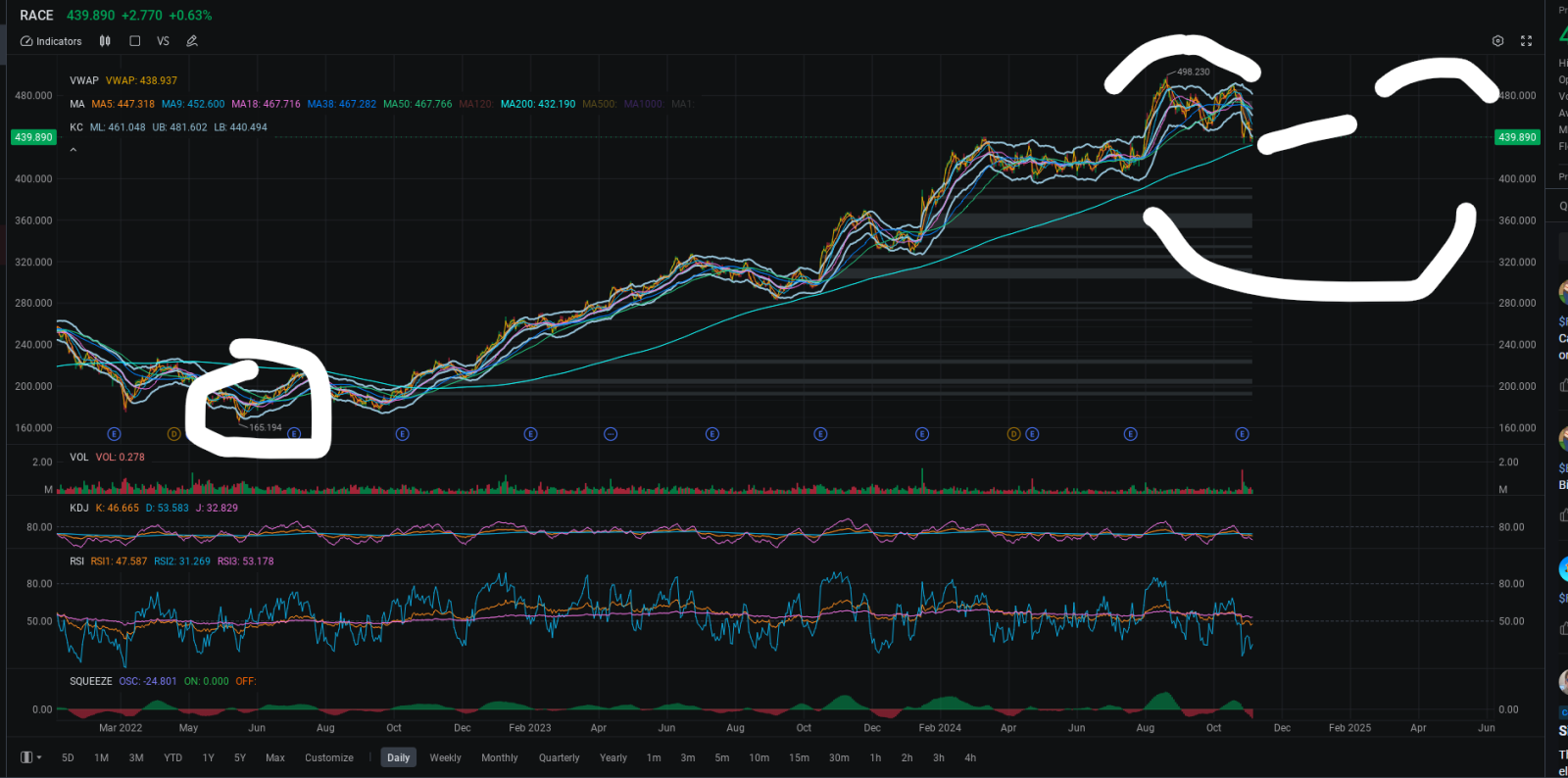
Task: Select the 5D range
Action: point(68,757)
